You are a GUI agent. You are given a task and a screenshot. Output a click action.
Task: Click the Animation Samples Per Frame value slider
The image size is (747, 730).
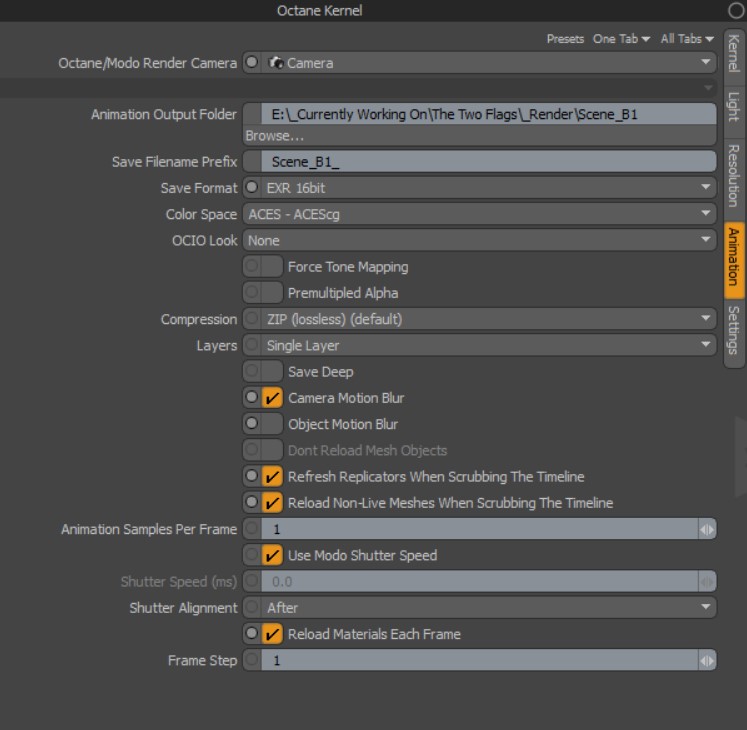tap(479, 529)
